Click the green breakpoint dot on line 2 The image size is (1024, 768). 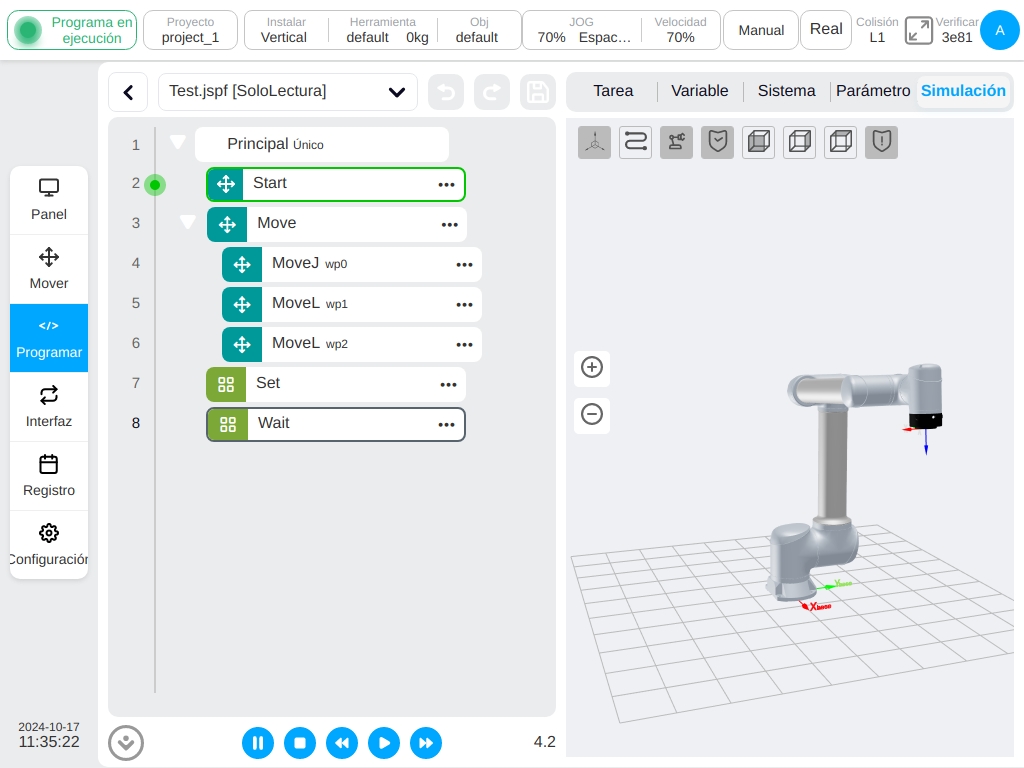(x=155, y=185)
